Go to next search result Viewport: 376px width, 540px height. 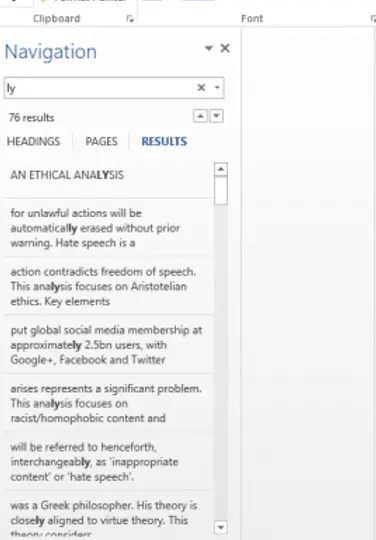[x=216, y=116]
